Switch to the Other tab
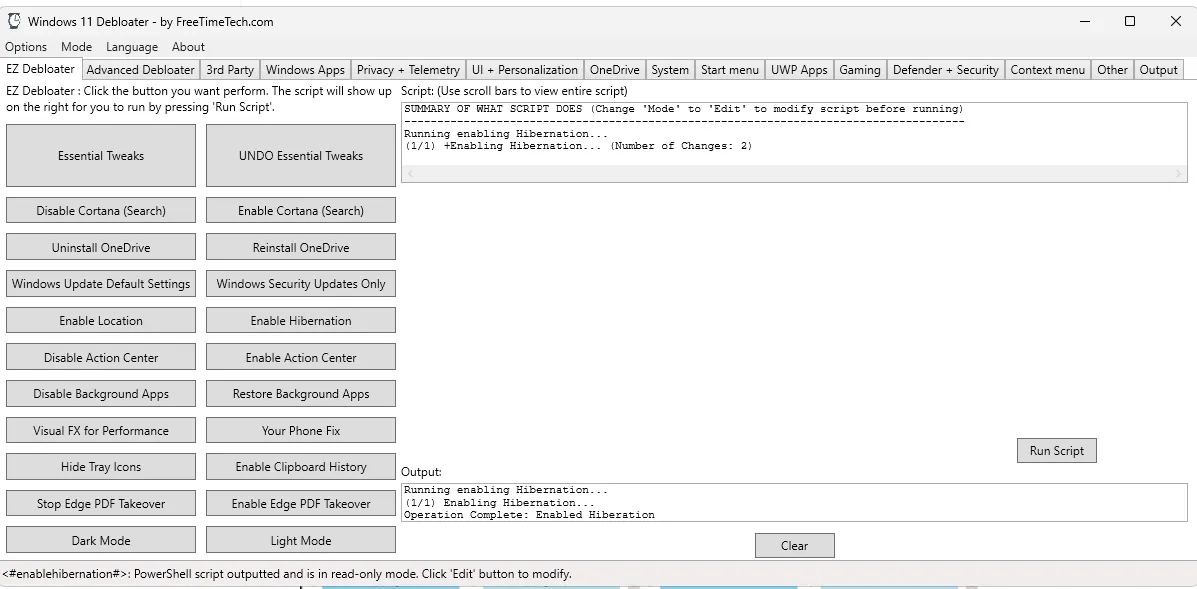The image size is (1197, 589). tap(1112, 69)
